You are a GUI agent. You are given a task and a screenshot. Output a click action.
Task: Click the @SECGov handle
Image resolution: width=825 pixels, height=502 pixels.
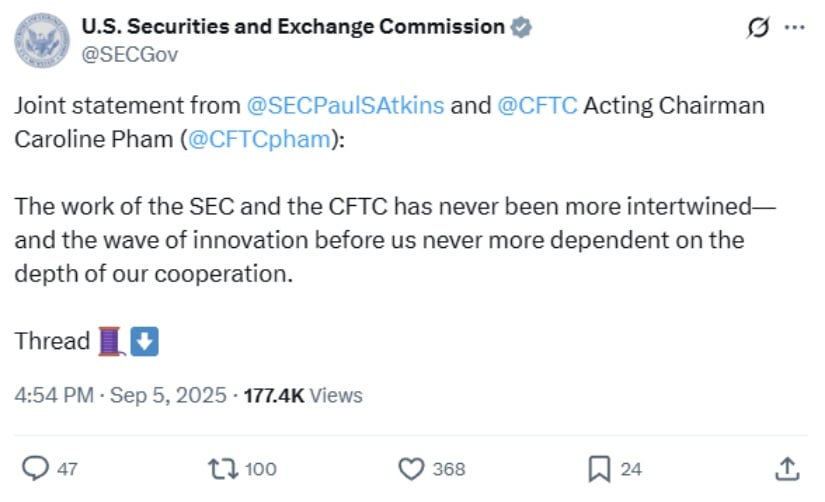click(x=129, y=55)
